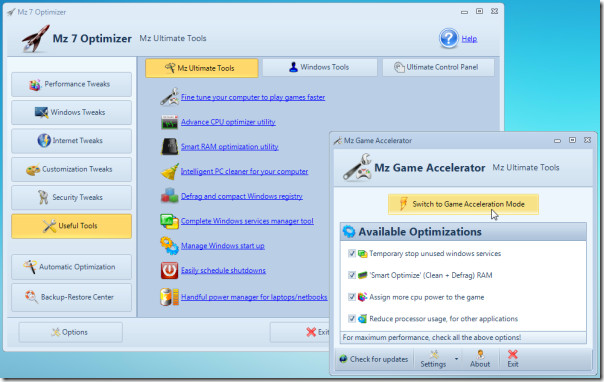
Task: Open Complete Windows services manager tool link
Action: (x=247, y=221)
